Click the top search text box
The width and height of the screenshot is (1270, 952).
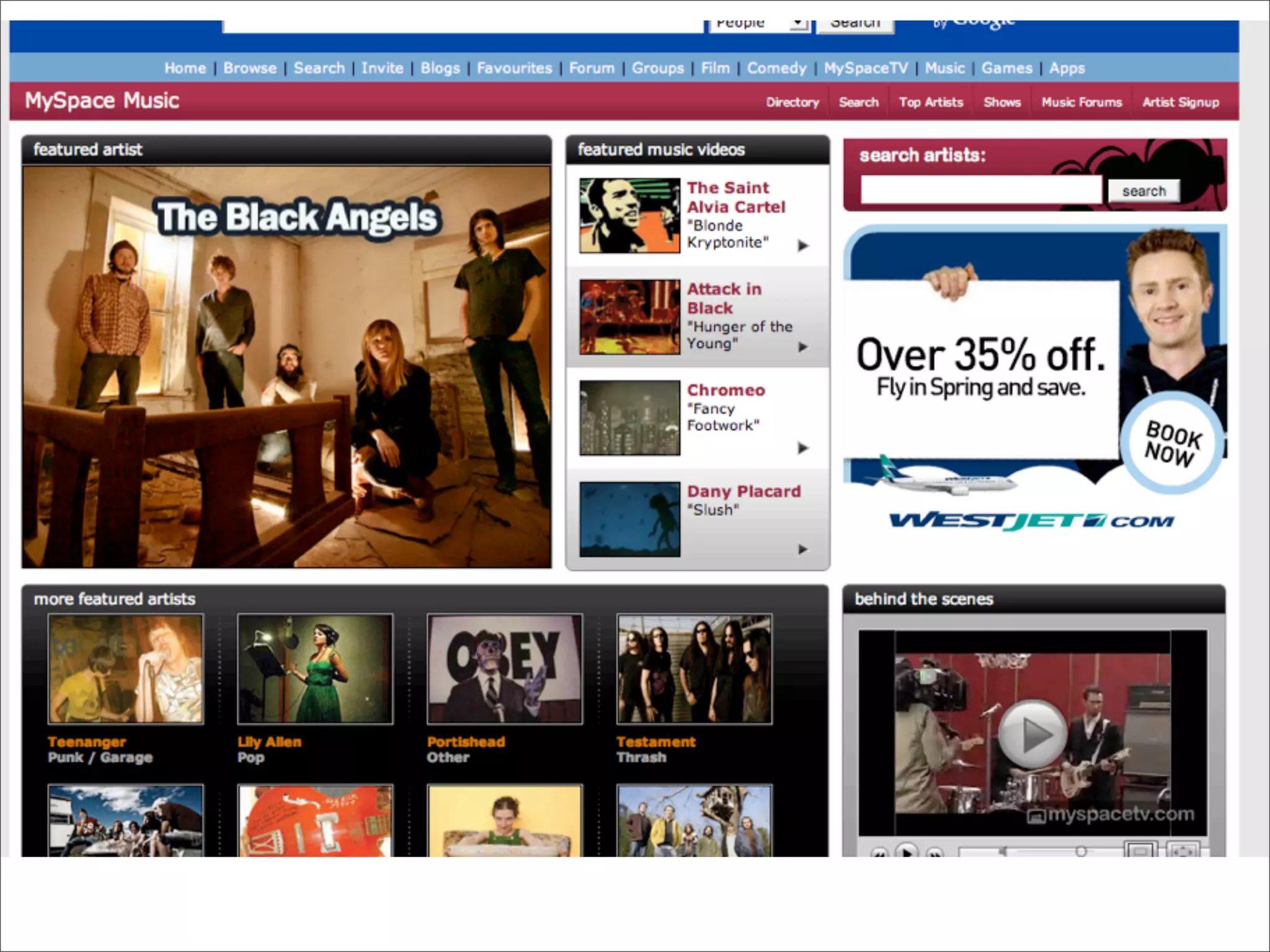[463, 26]
